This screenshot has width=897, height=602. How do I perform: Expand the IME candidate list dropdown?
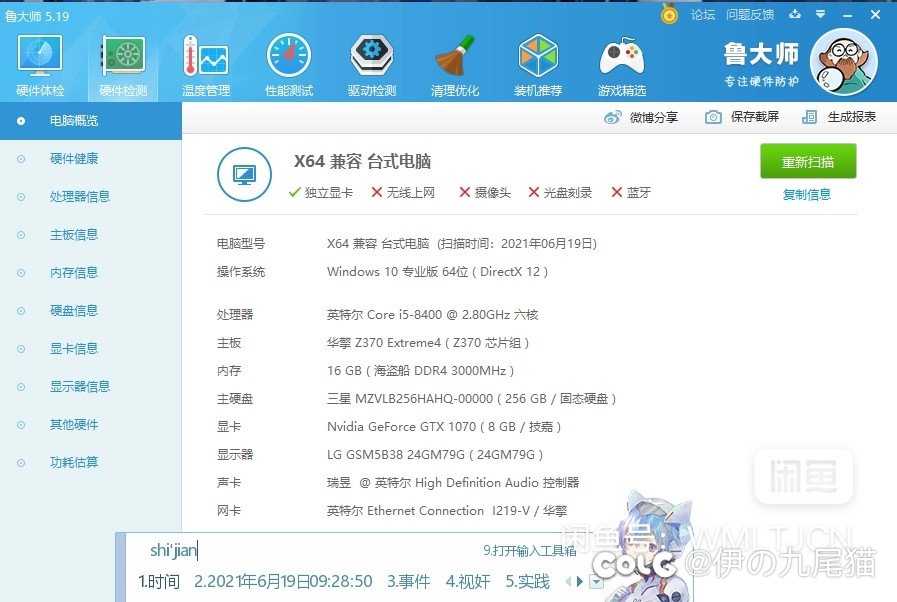[596, 582]
